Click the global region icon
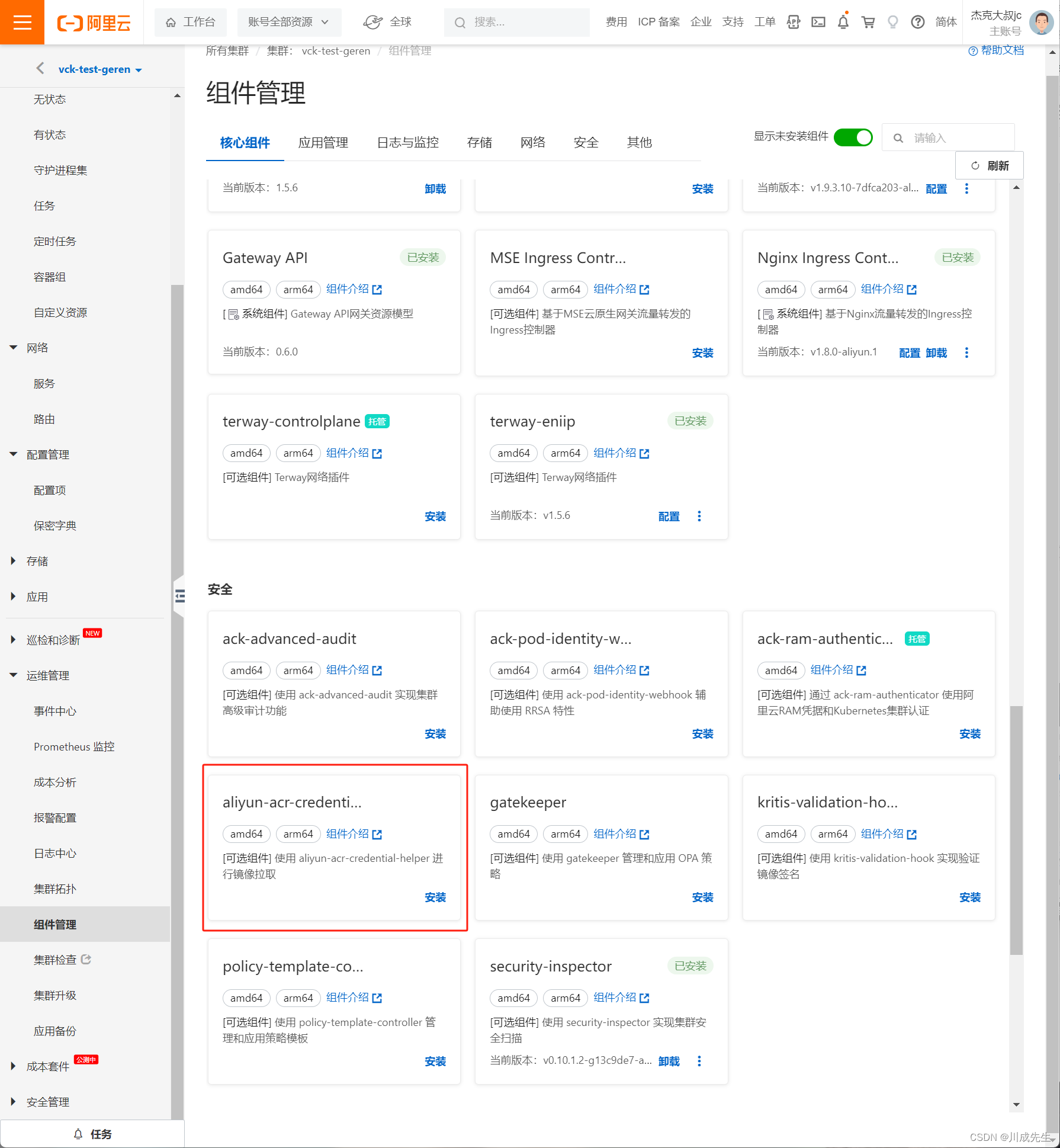The image size is (1060, 1148). [x=372, y=23]
